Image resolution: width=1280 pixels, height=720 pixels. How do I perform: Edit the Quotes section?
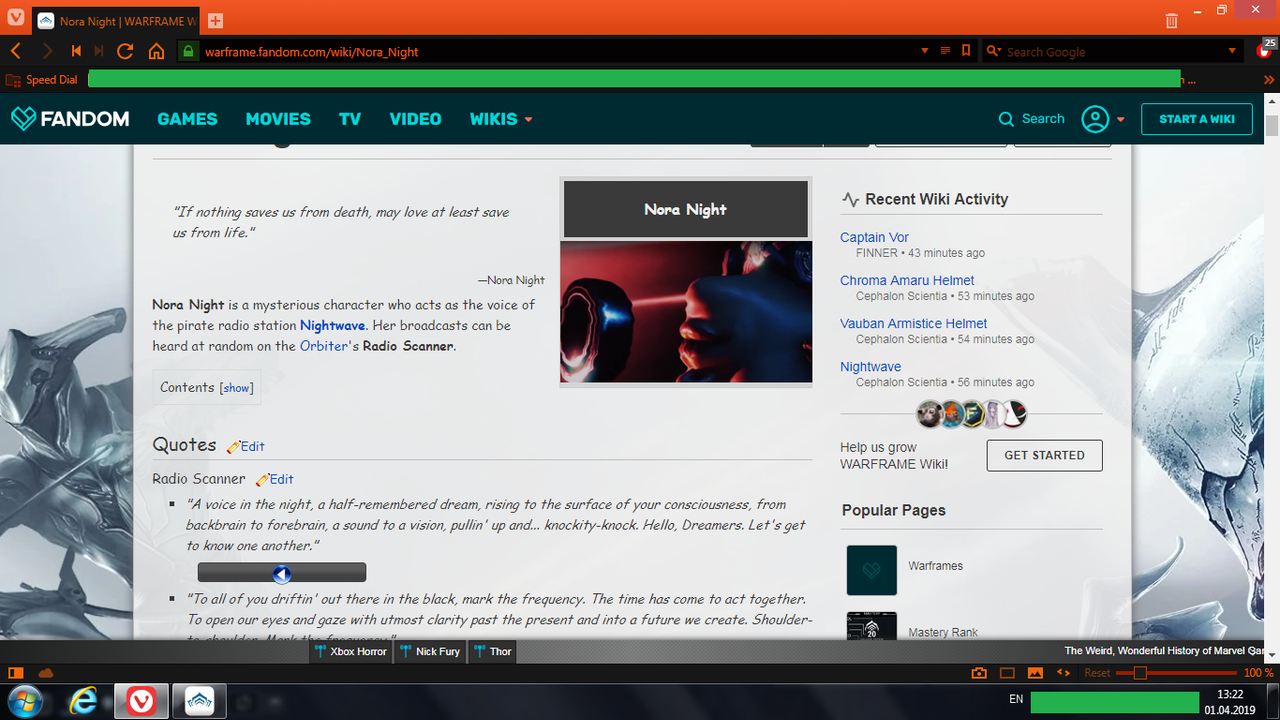246,446
